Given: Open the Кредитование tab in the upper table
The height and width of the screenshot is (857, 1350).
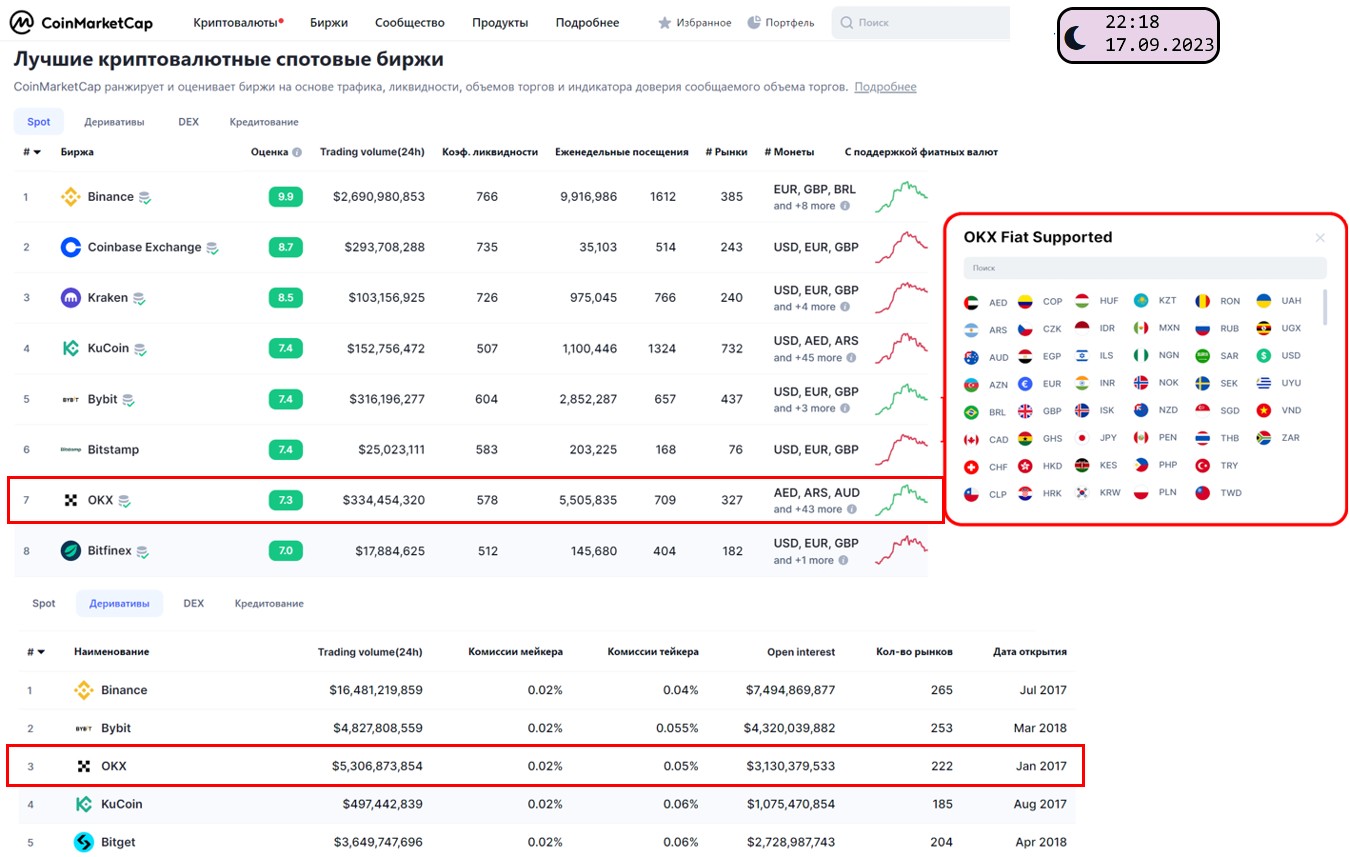Looking at the screenshot, I should [264, 122].
